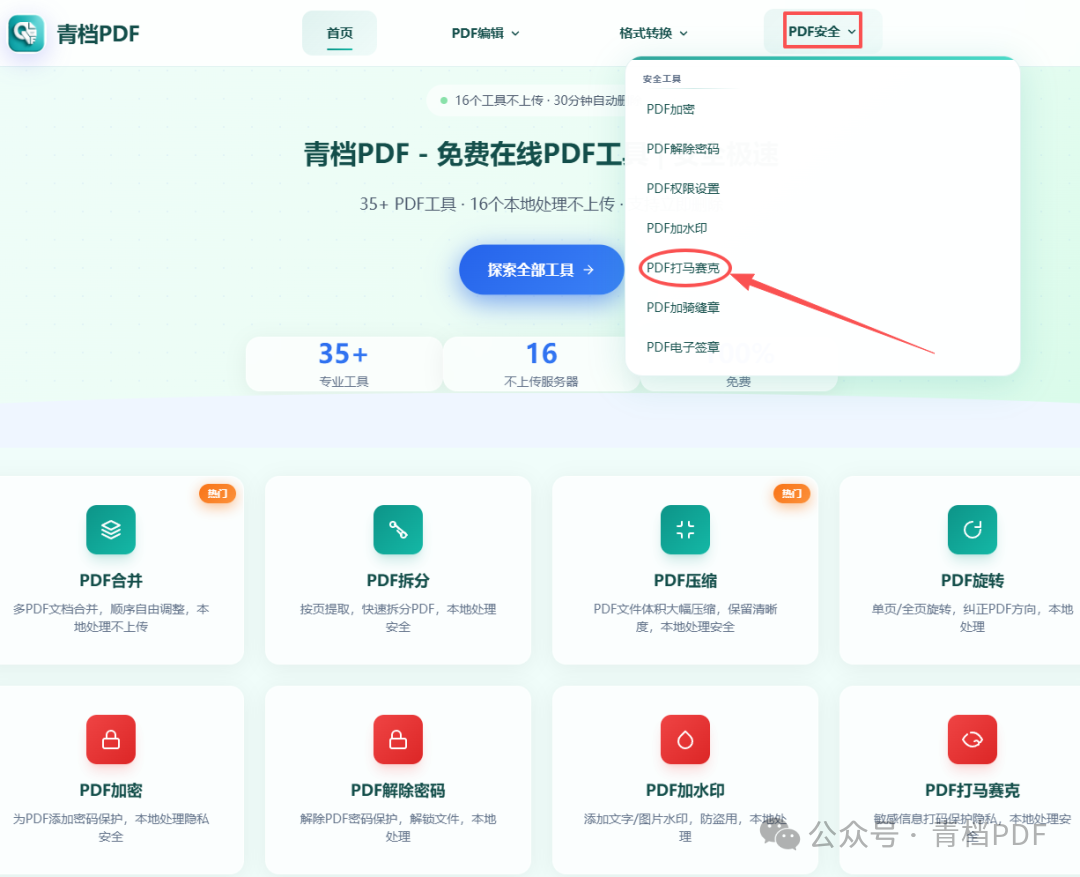Image resolution: width=1080 pixels, height=877 pixels.
Task: Open the PDF加水印 card title
Action: (x=685, y=790)
